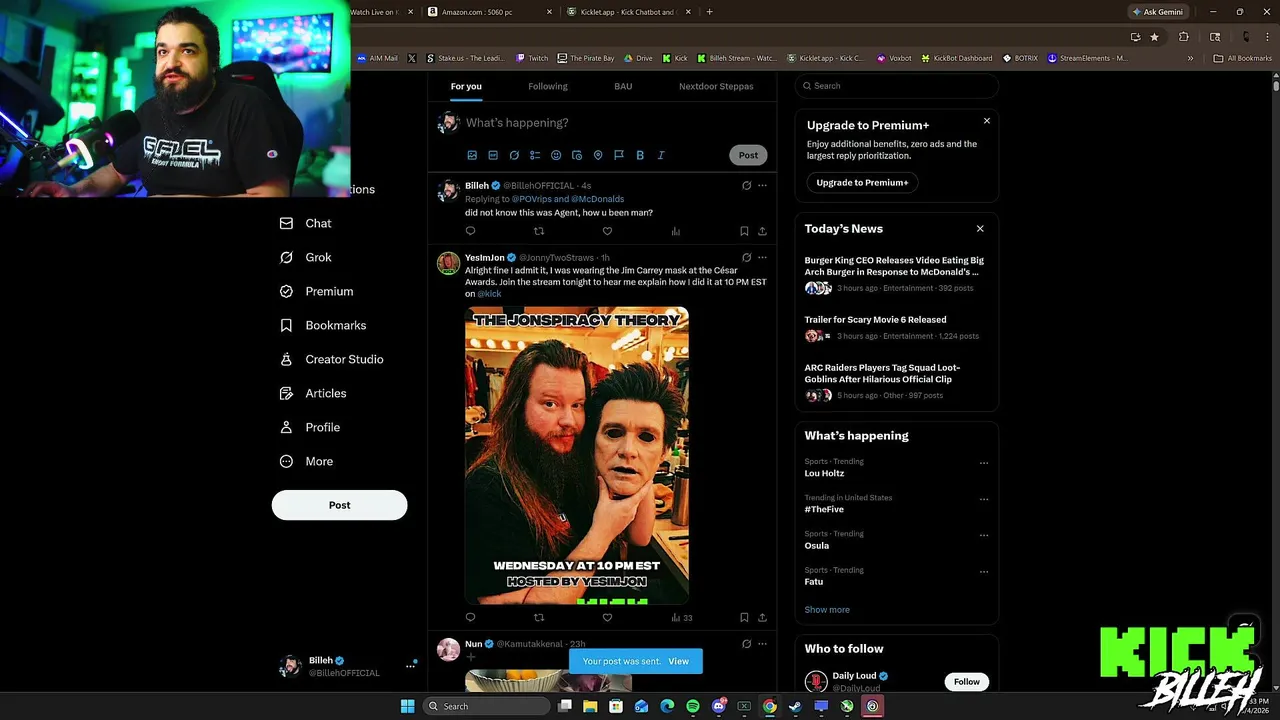Open Grok explain on Billeh's post

746,185
